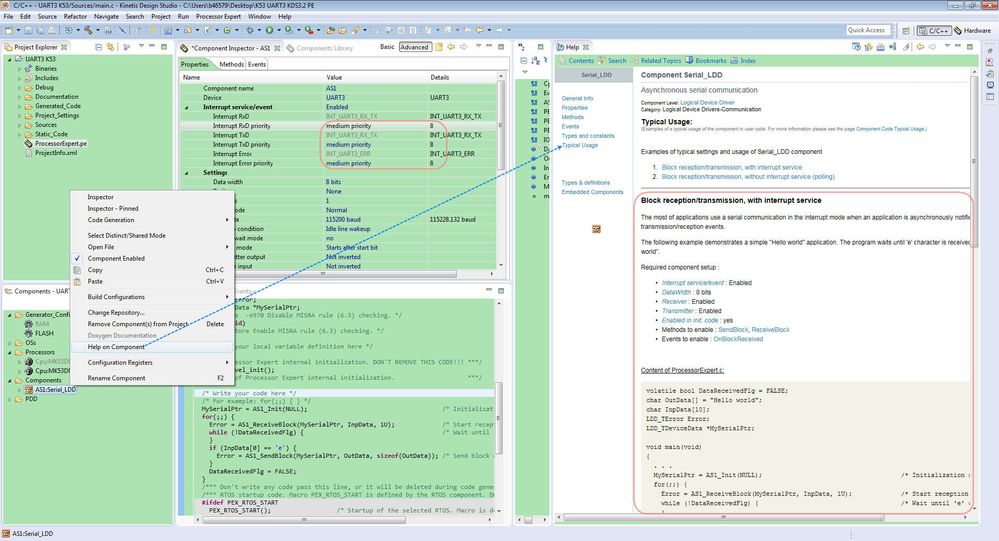Image resolution: width=999 pixels, height=541 pixels.
Task: Open the Code Generation submenu
Action: coord(152,220)
